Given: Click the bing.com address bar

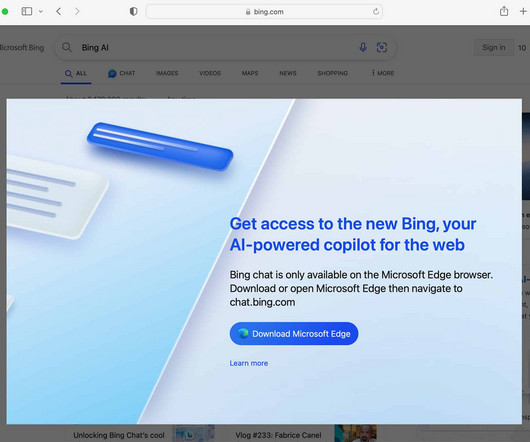Looking at the screenshot, I should (264, 12).
